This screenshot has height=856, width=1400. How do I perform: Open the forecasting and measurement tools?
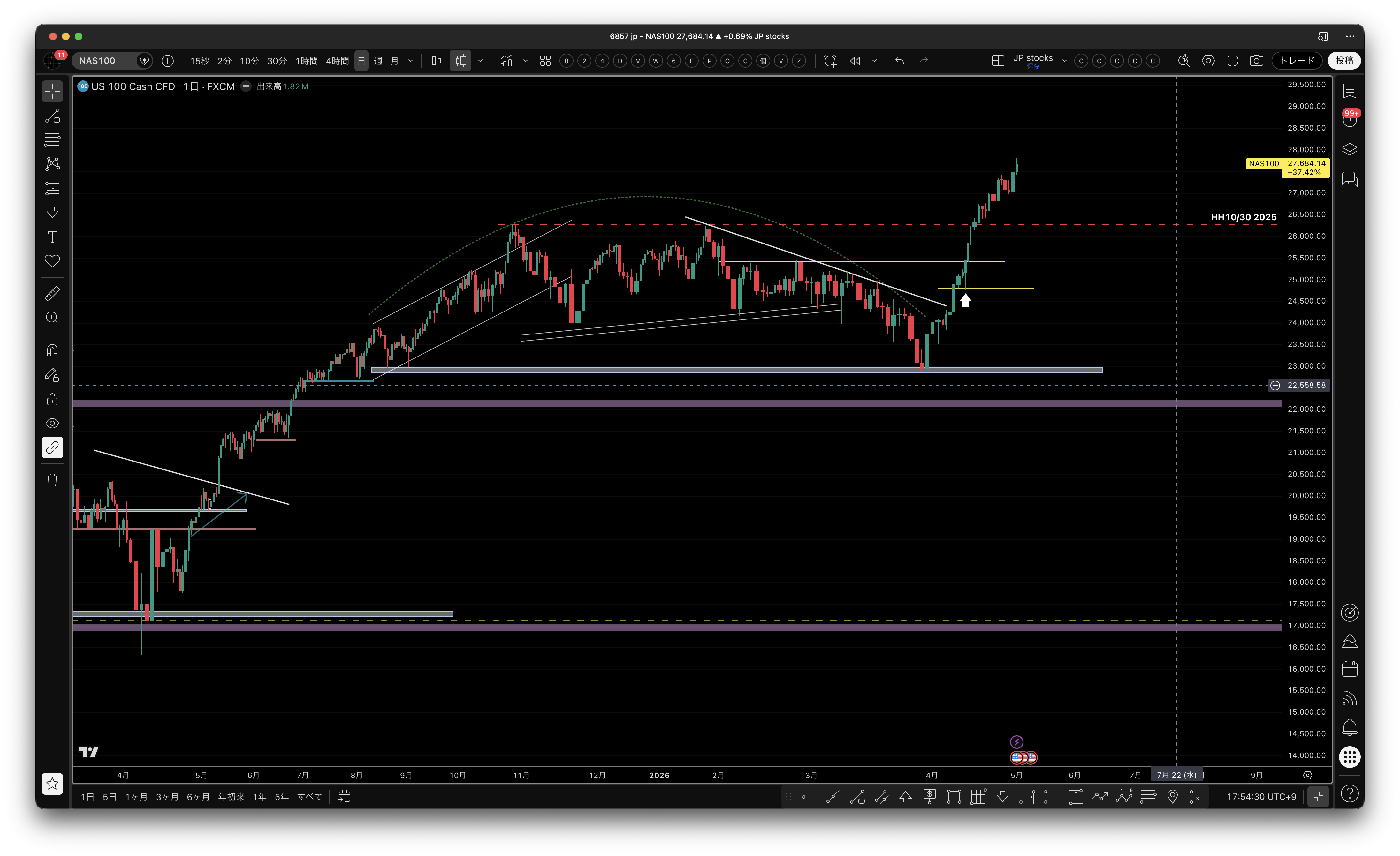point(52,188)
